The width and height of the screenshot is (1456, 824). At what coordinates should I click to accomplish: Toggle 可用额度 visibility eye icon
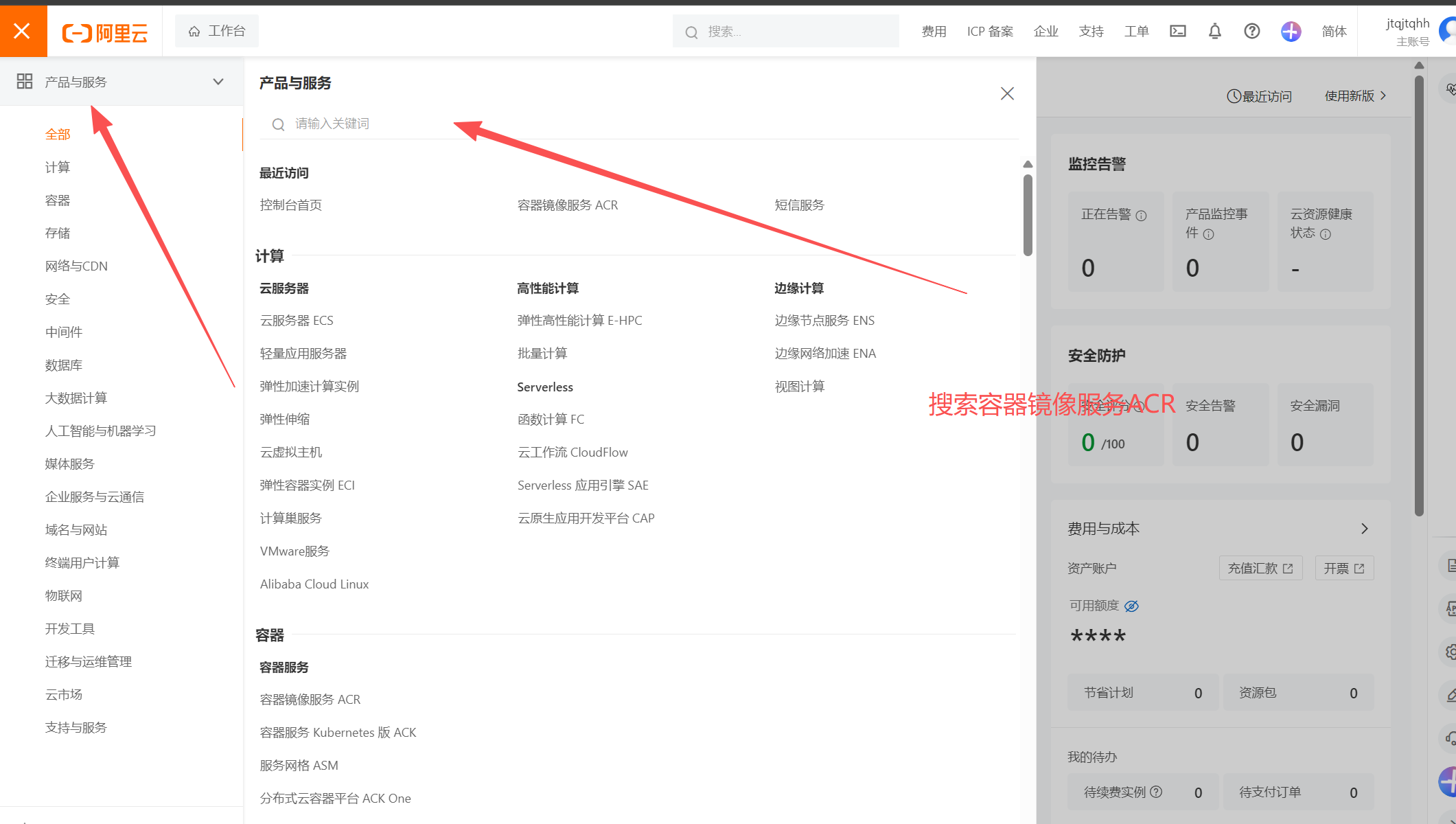[1131, 606]
